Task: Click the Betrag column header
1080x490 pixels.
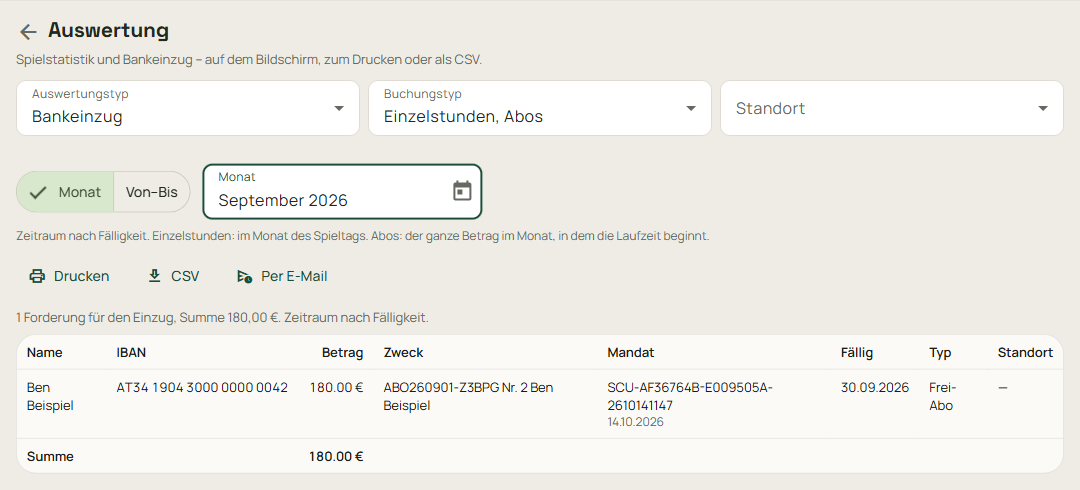Action: point(342,353)
